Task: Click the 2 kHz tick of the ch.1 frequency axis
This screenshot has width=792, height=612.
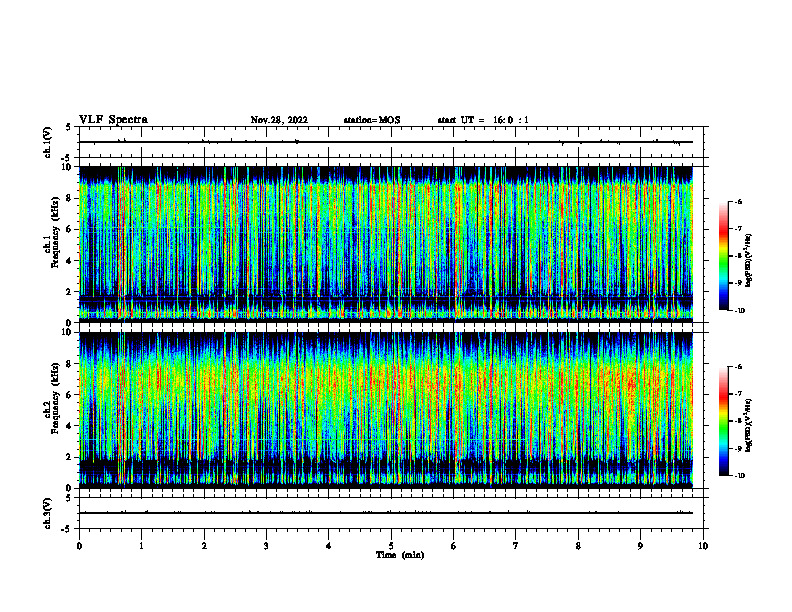Action: (70, 291)
